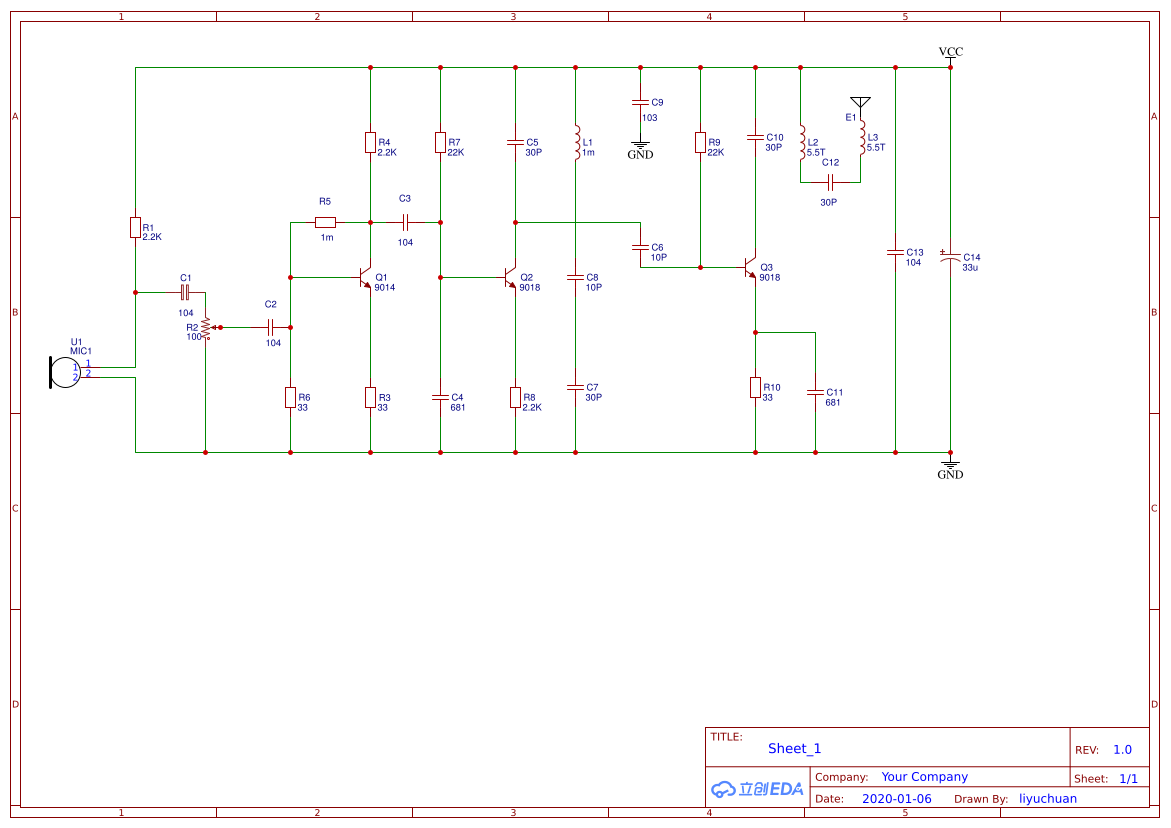1171x828 pixels.
Task: Select capacitor C6 symbol
Action: (640, 247)
